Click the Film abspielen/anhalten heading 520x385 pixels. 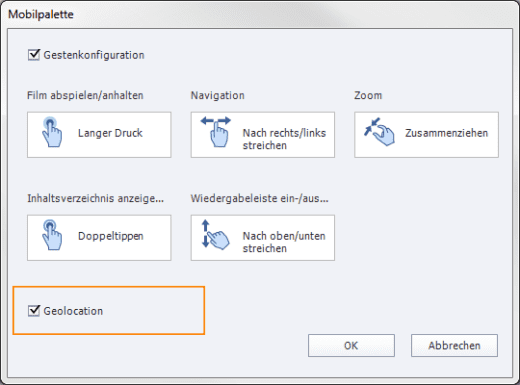85,95
